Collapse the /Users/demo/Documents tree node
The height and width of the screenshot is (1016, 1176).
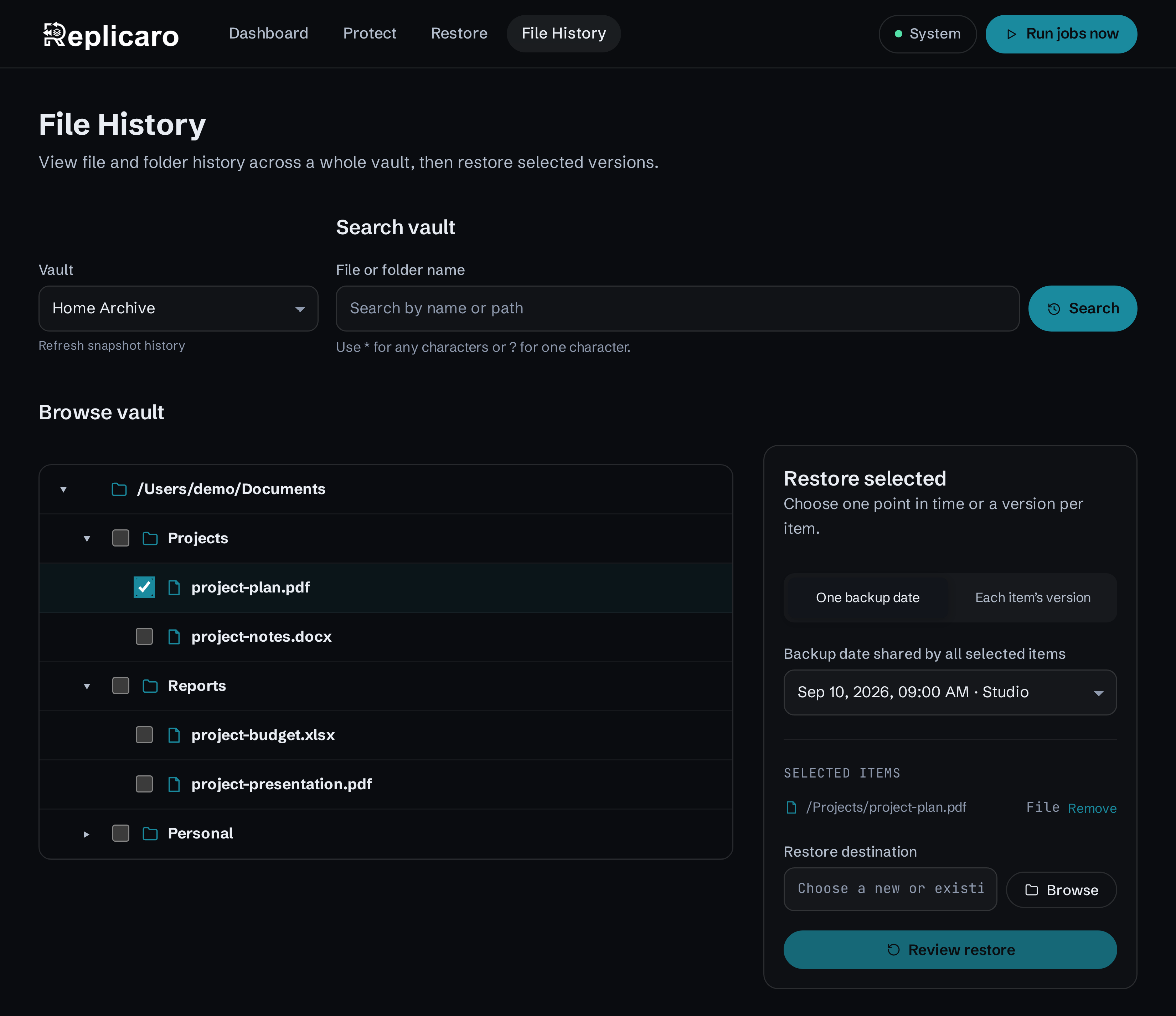[x=63, y=489]
